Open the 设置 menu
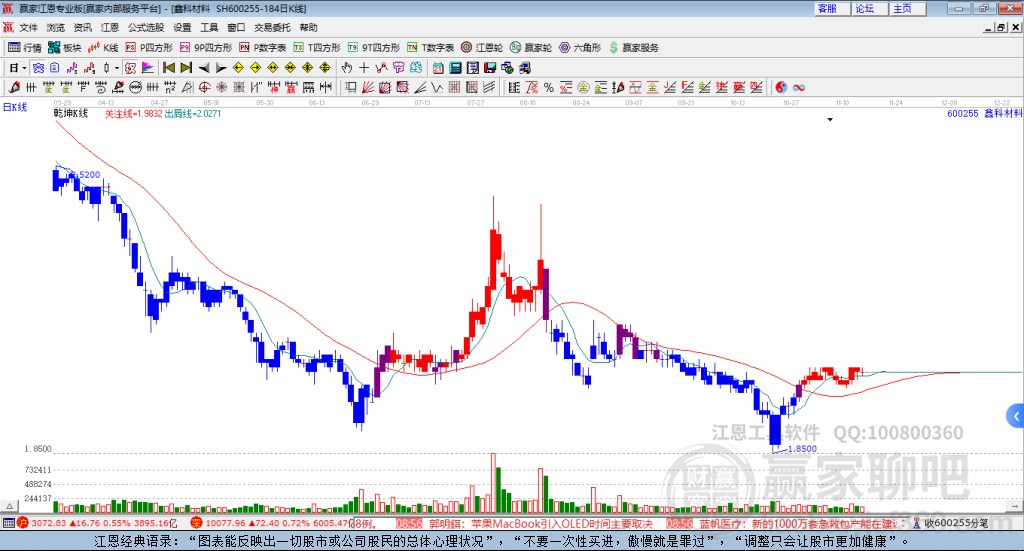Image resolution: width=1024 pixels, height=551 pixels. click(x=182, y=27)
